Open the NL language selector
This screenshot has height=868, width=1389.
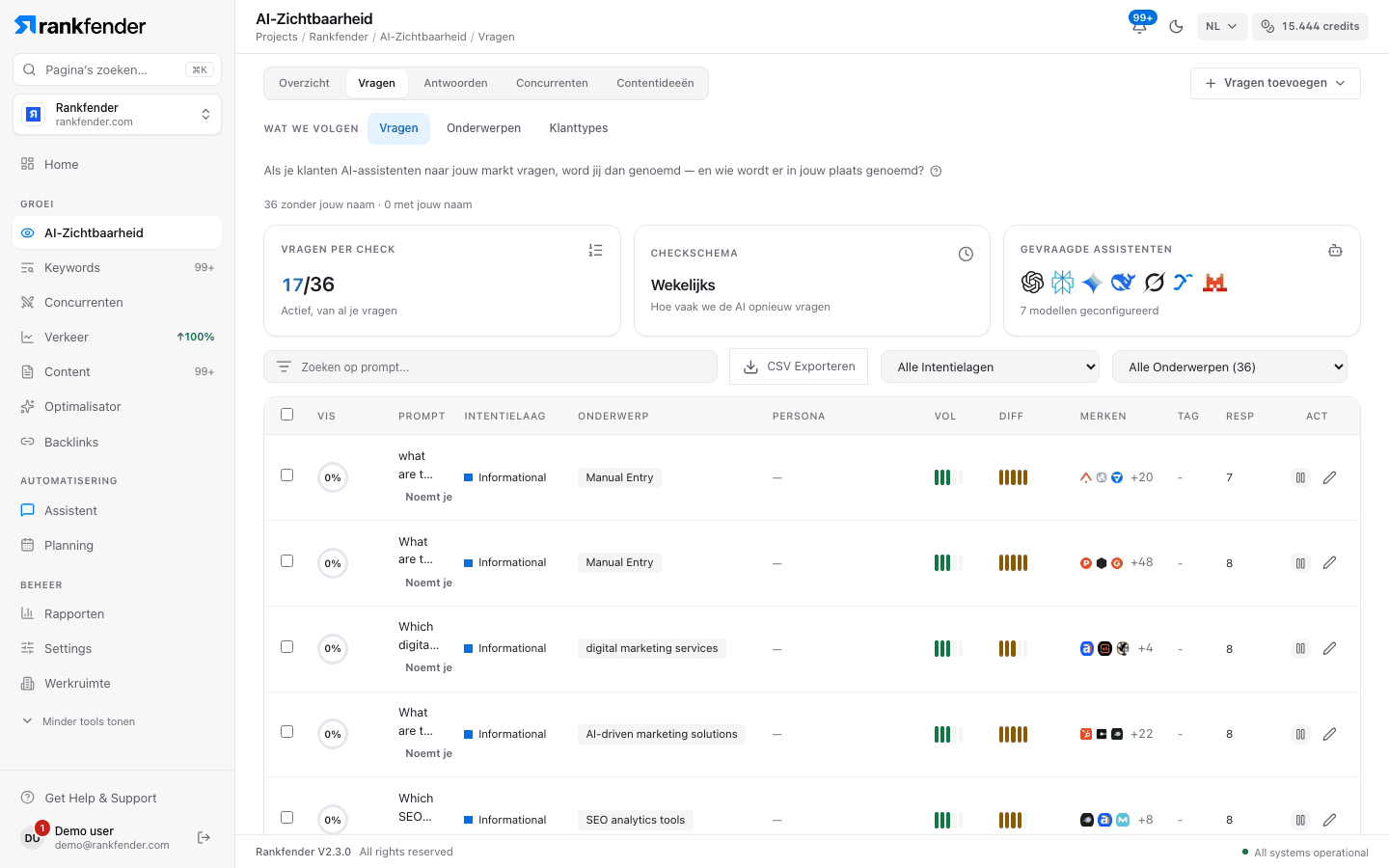point(1221,27)
